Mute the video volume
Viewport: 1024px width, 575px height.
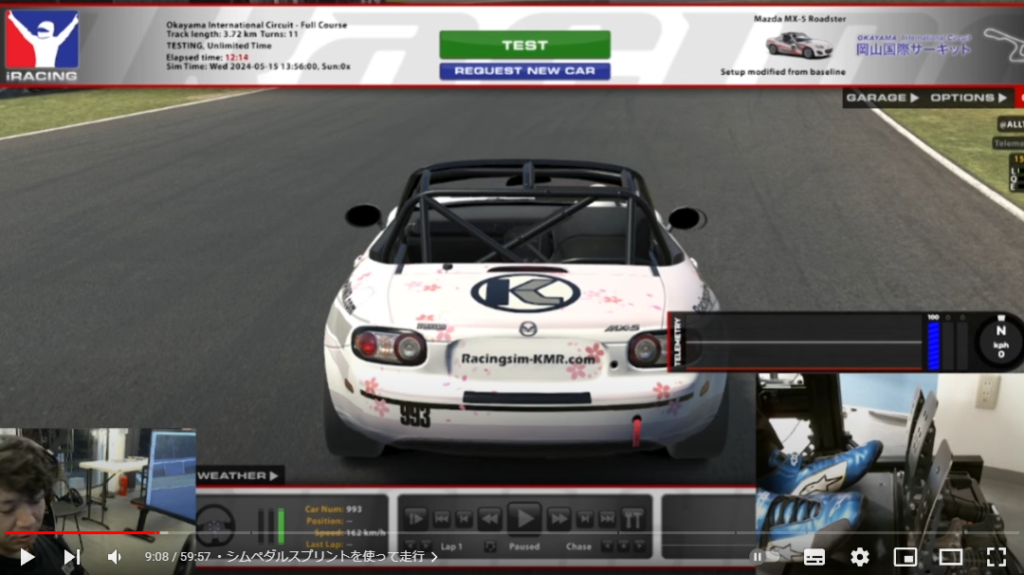tap(115, 557)
